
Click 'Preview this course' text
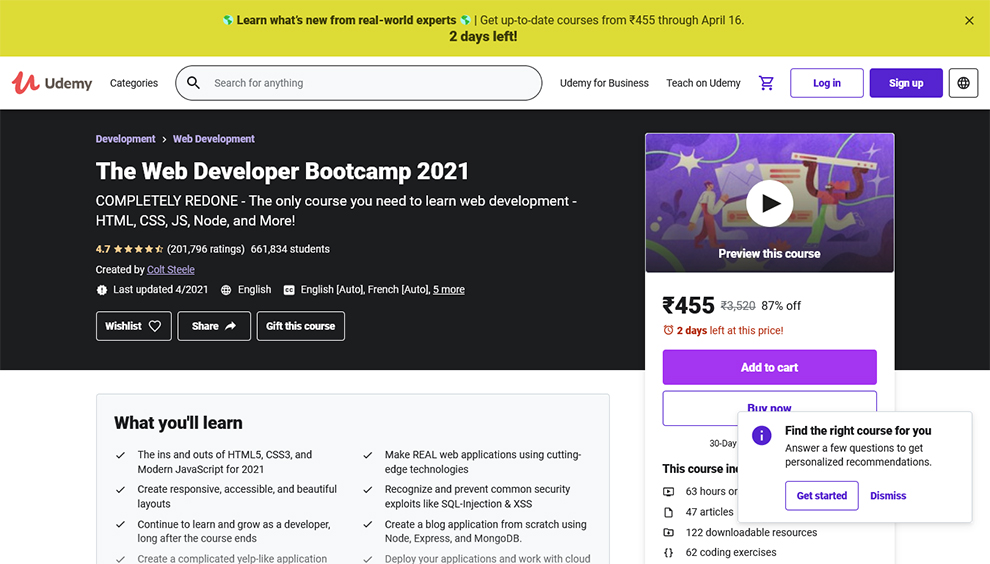[769, 254]
